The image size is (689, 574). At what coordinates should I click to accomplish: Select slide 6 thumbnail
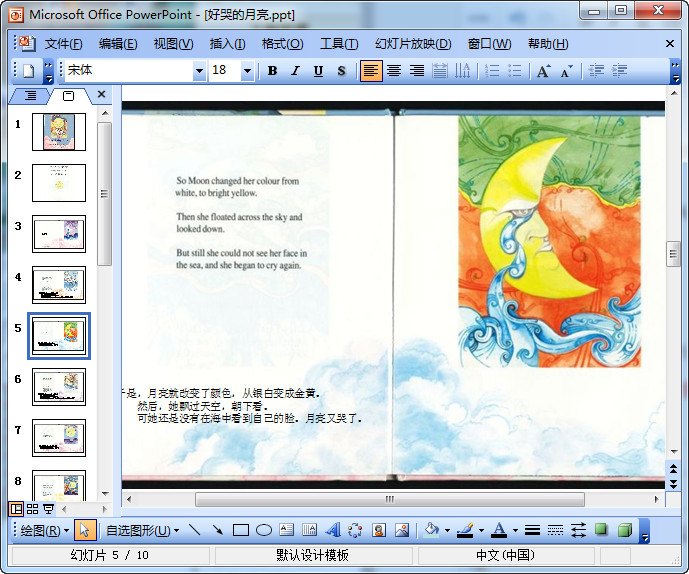59,387
